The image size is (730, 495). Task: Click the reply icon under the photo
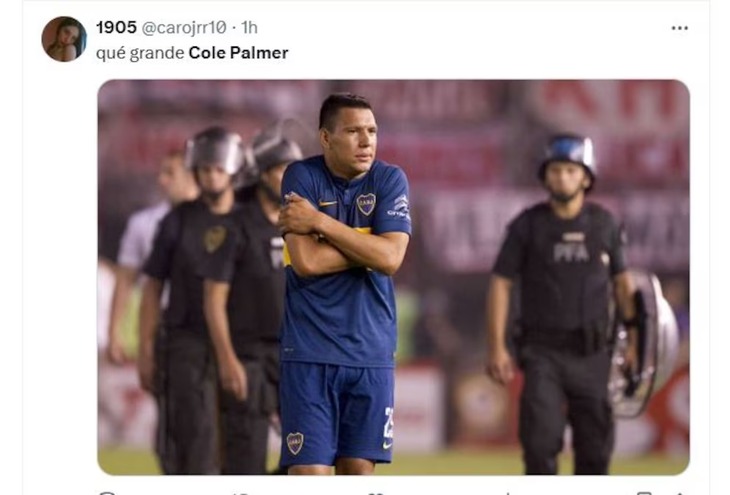pos(107,492)
